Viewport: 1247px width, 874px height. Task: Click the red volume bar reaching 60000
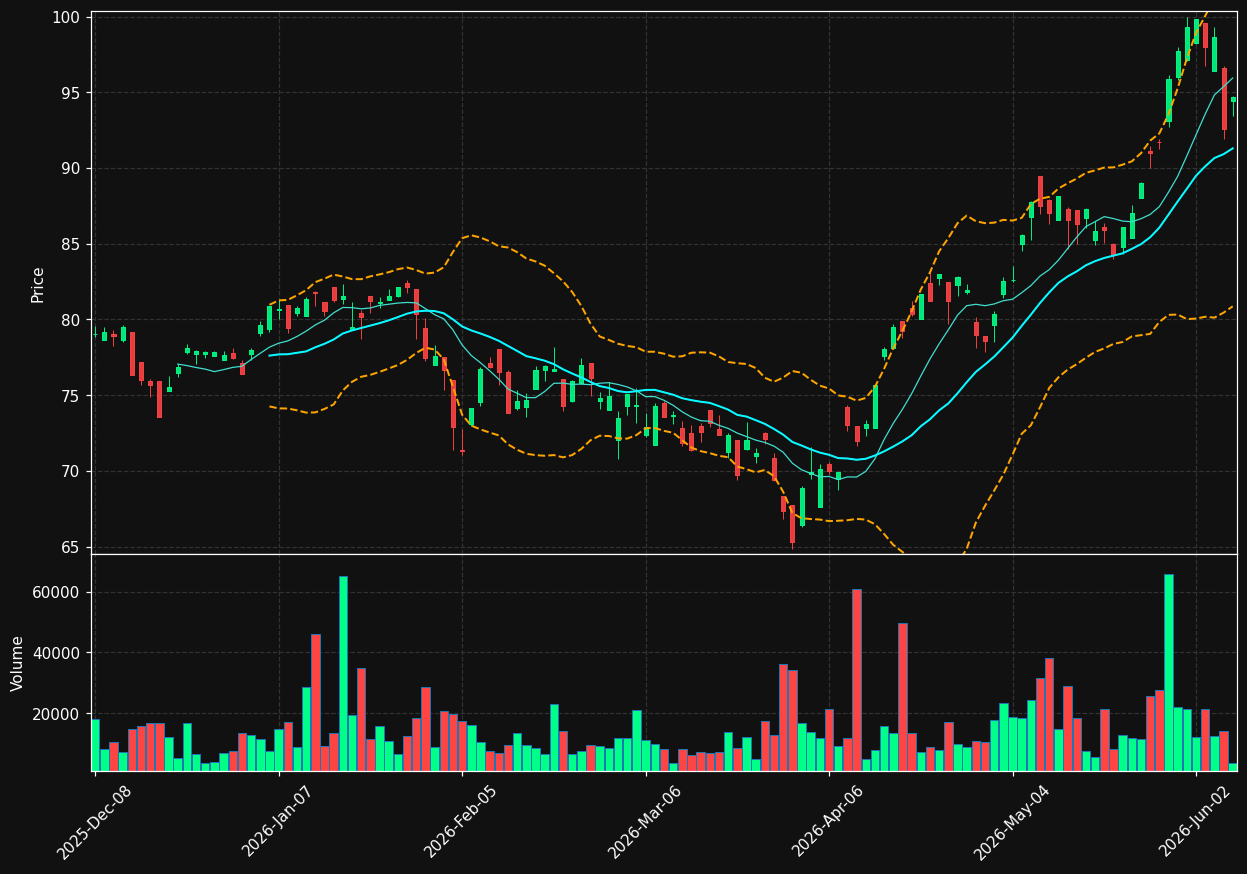[857, 680]
